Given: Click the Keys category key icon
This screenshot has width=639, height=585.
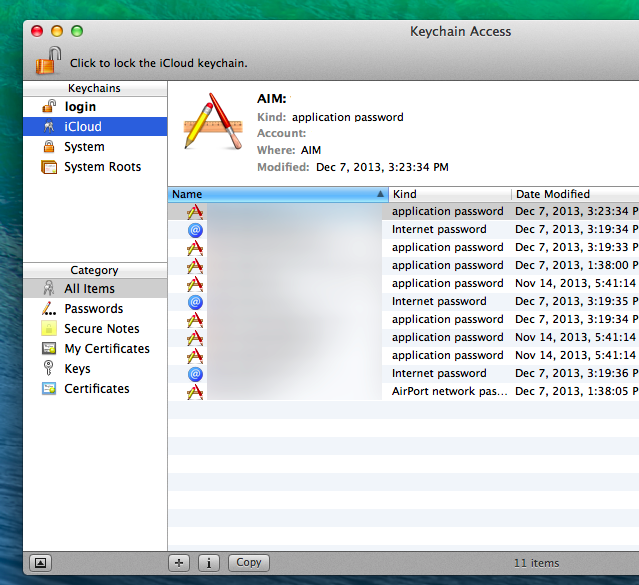Looking at the screenshot, I should 48,368.
